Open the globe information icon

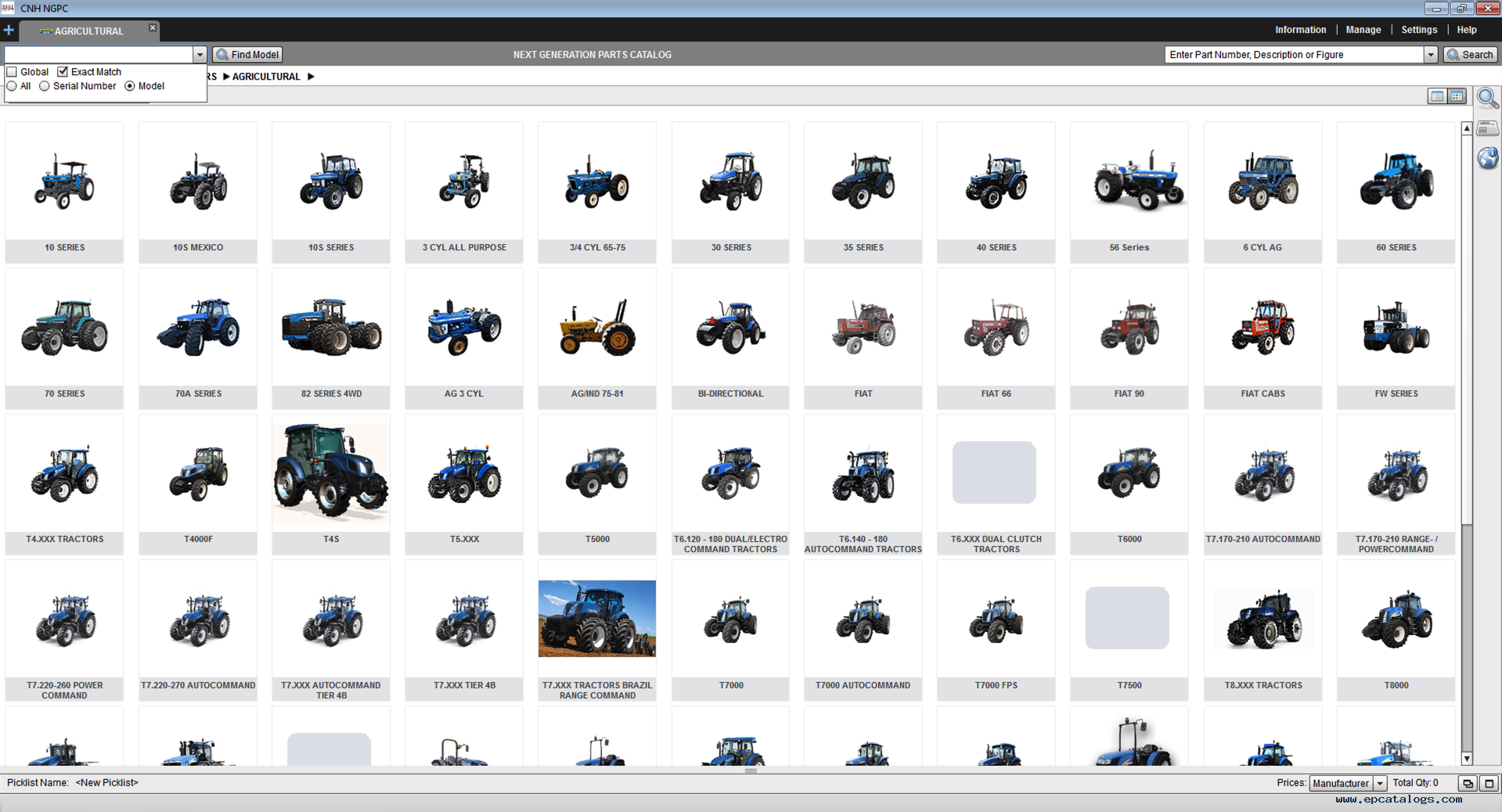tap(1487, 159)
